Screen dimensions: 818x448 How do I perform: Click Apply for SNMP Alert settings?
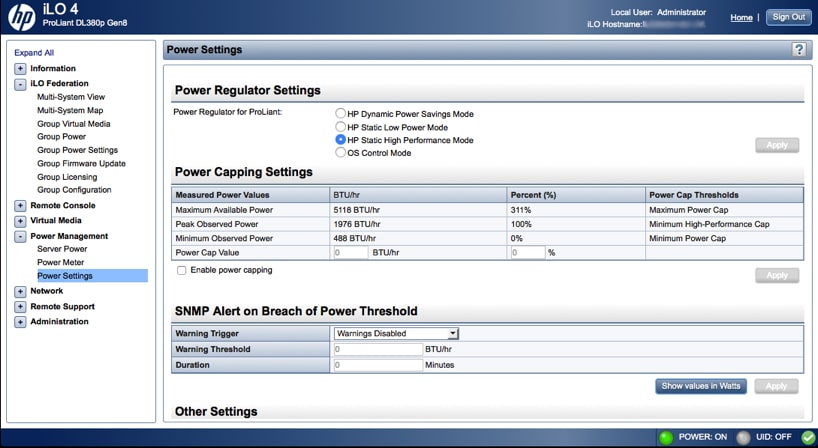coord(776,386)
